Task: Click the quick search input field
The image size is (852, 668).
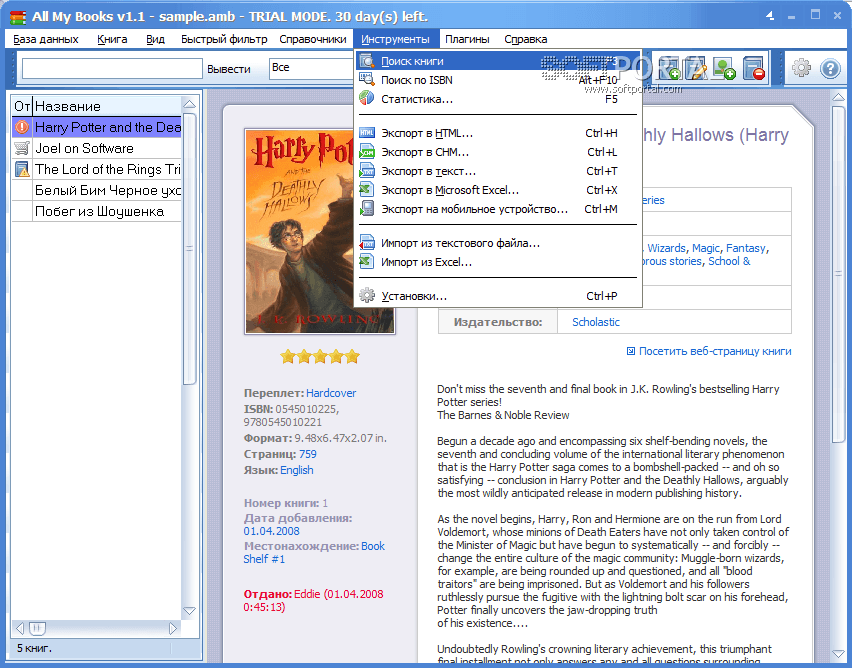Action: coord(112,68)
